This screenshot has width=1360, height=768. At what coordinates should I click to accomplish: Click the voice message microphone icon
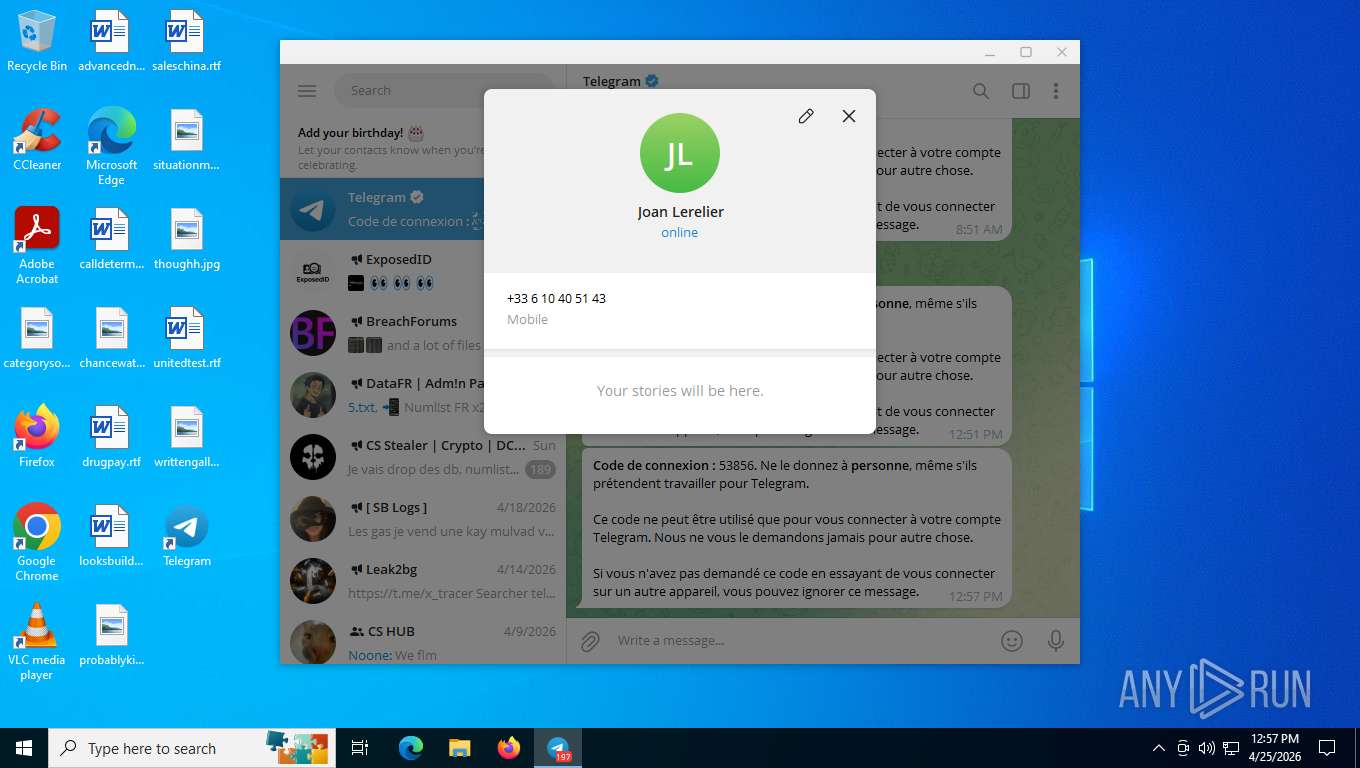tap(1056, 641)
